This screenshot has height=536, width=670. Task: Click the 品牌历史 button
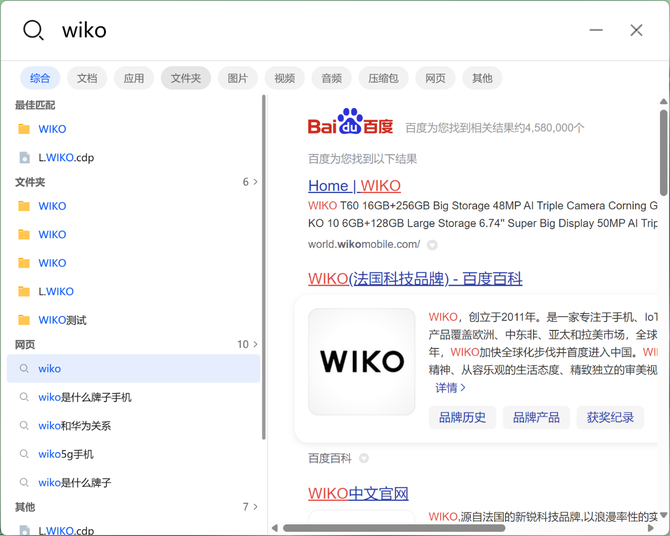click(x=462, y=418)
